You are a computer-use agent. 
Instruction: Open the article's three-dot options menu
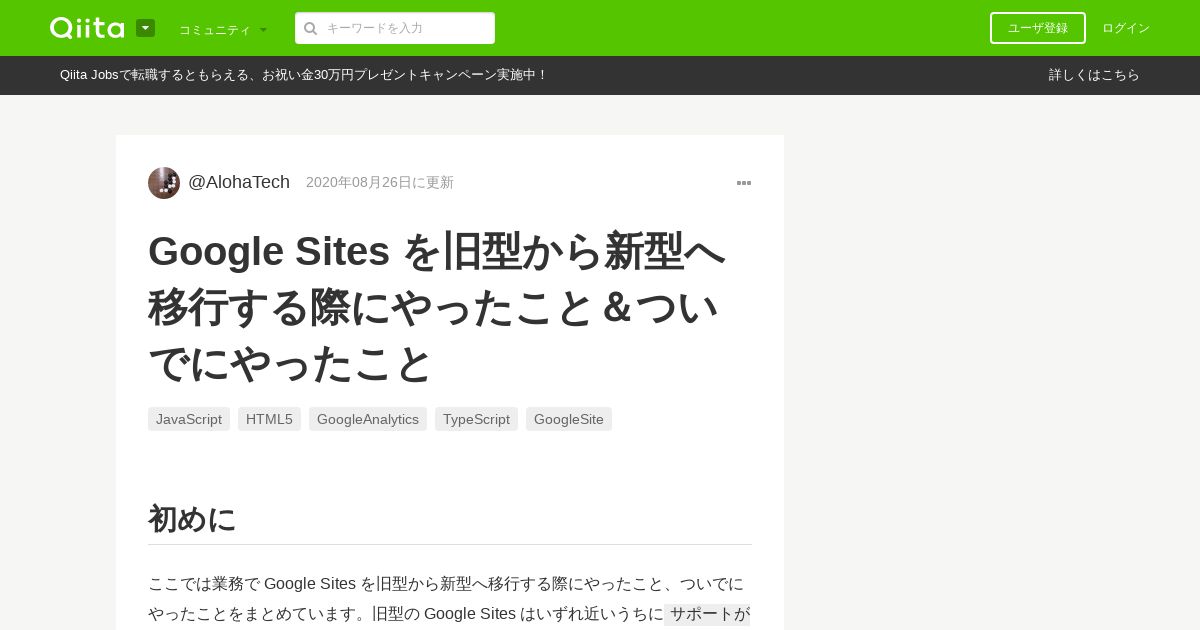coord(744,183)
